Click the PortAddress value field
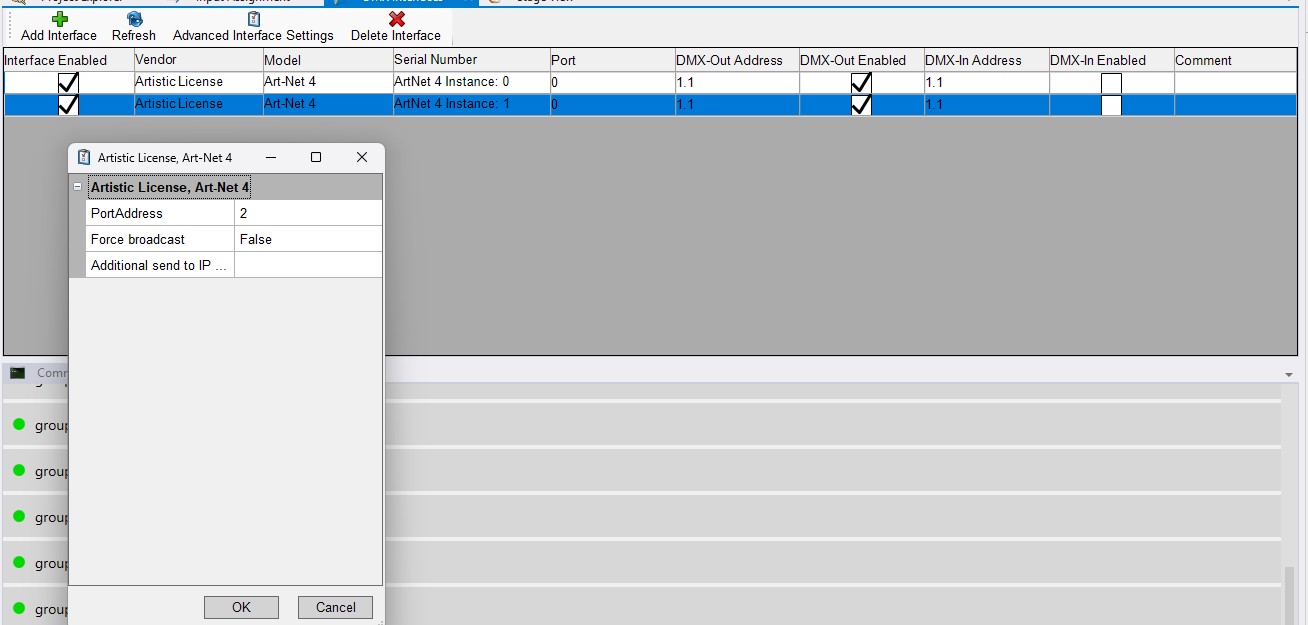This screenshot has height=625, width=1308. [x=307, y=213]
